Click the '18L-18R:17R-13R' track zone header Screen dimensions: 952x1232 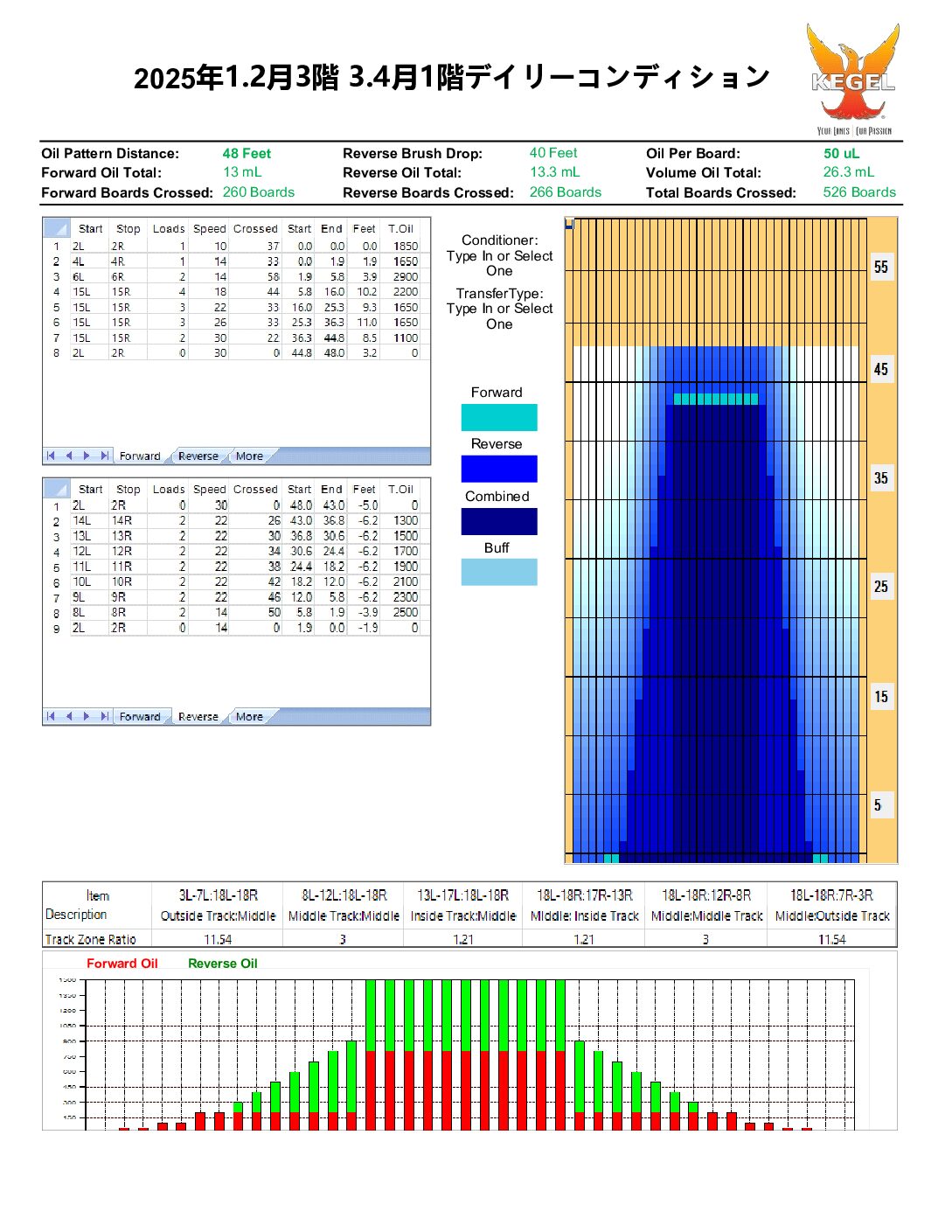(584, 895)
